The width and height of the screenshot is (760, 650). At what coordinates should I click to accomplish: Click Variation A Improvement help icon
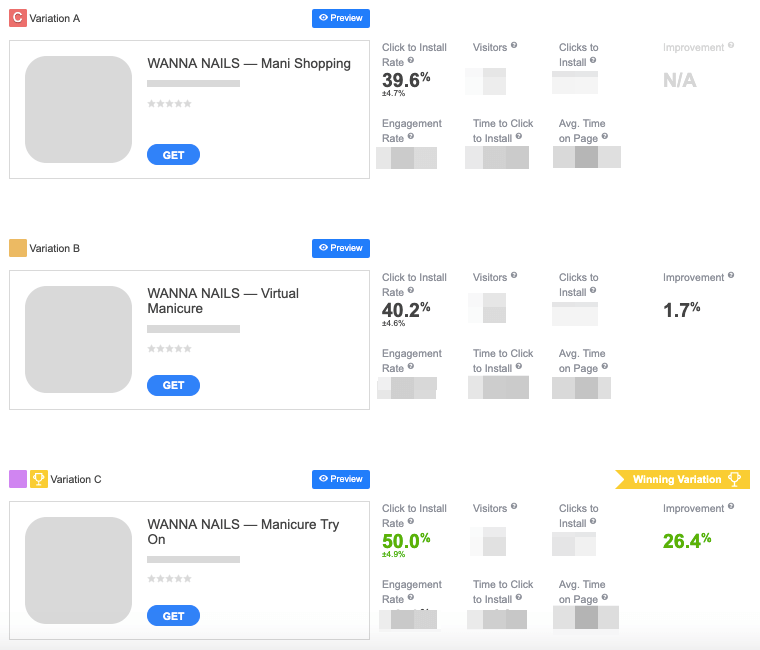coord(731,45)
